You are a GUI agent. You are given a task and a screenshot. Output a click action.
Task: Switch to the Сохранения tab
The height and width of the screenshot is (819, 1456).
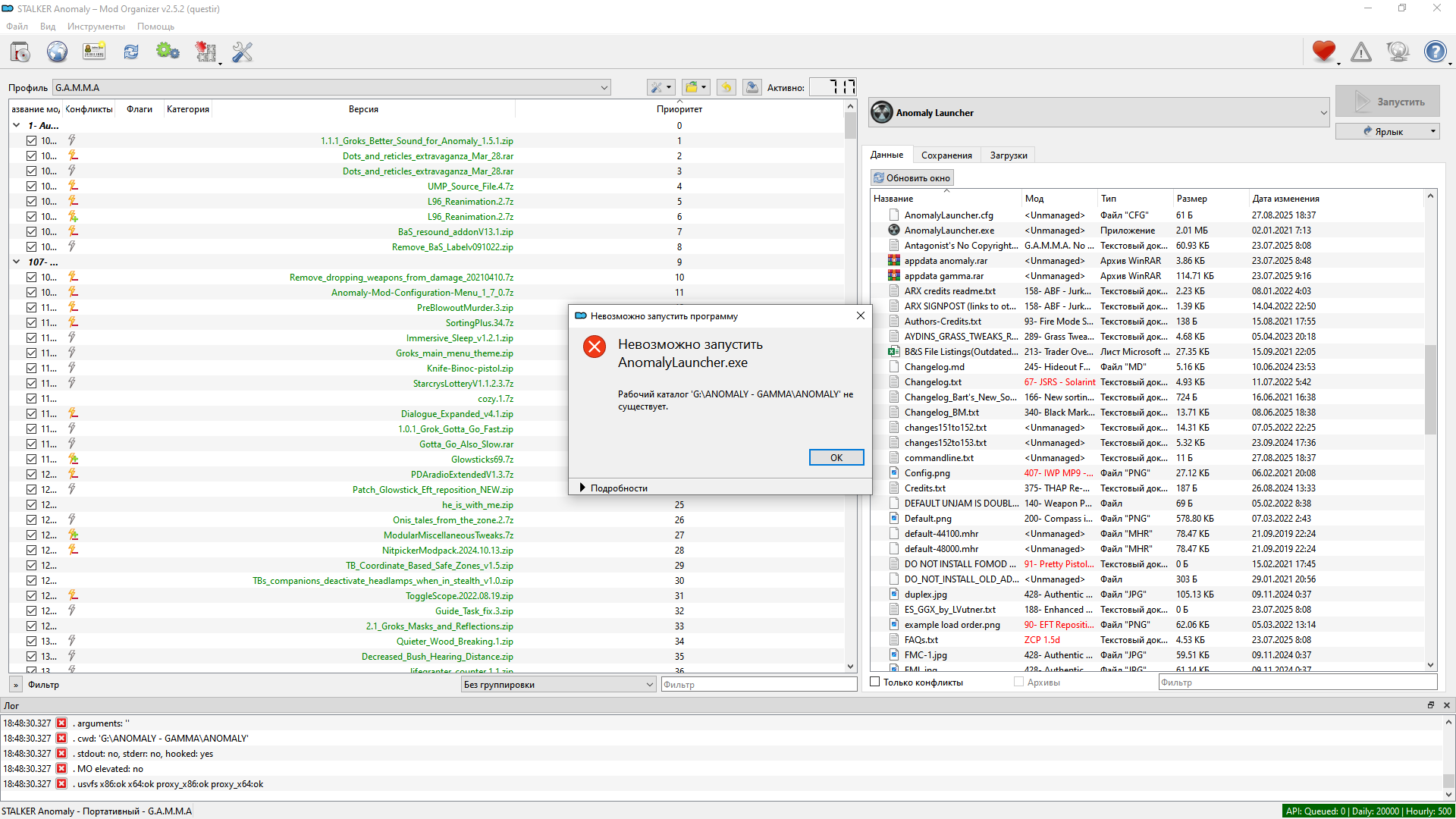point(946,155)
